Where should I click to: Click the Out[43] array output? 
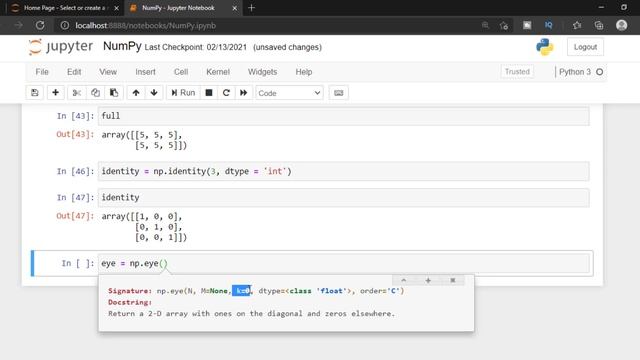click(x=144, y=140)
